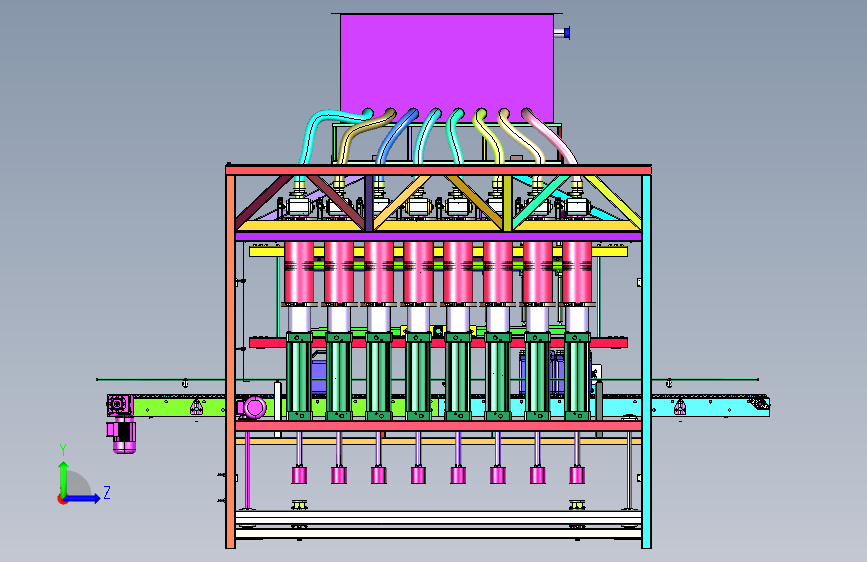The height and width of the screenshot is (562, 867).
Task: Select the green conveyor section on the left
Action: pos(179,407)
